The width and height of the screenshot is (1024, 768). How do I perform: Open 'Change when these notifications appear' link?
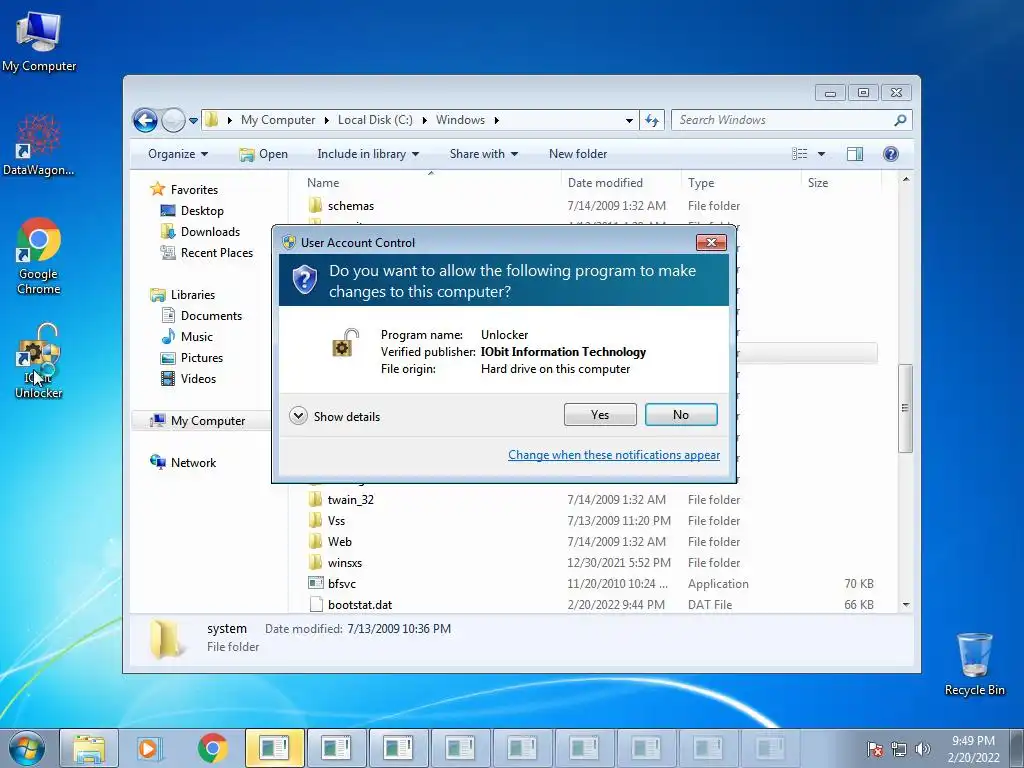pyautogui.click(x=614, y=455)
